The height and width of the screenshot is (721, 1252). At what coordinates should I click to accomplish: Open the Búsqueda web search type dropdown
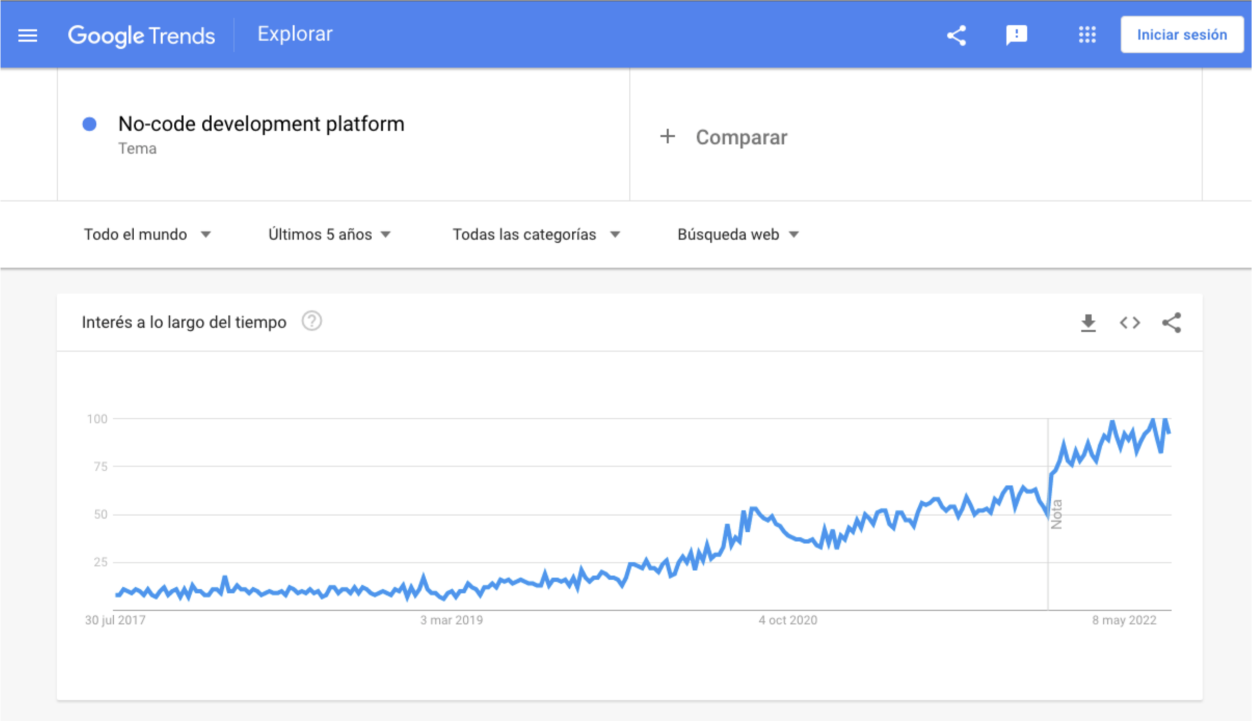tap(739, 235)
